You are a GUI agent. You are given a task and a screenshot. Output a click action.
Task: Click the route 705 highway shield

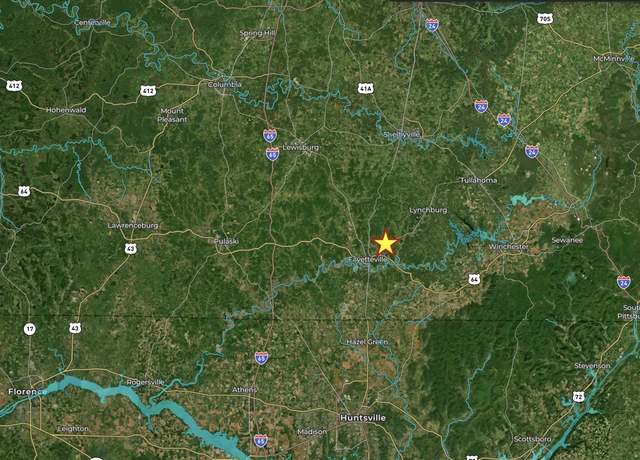click(x=545, y=18)
